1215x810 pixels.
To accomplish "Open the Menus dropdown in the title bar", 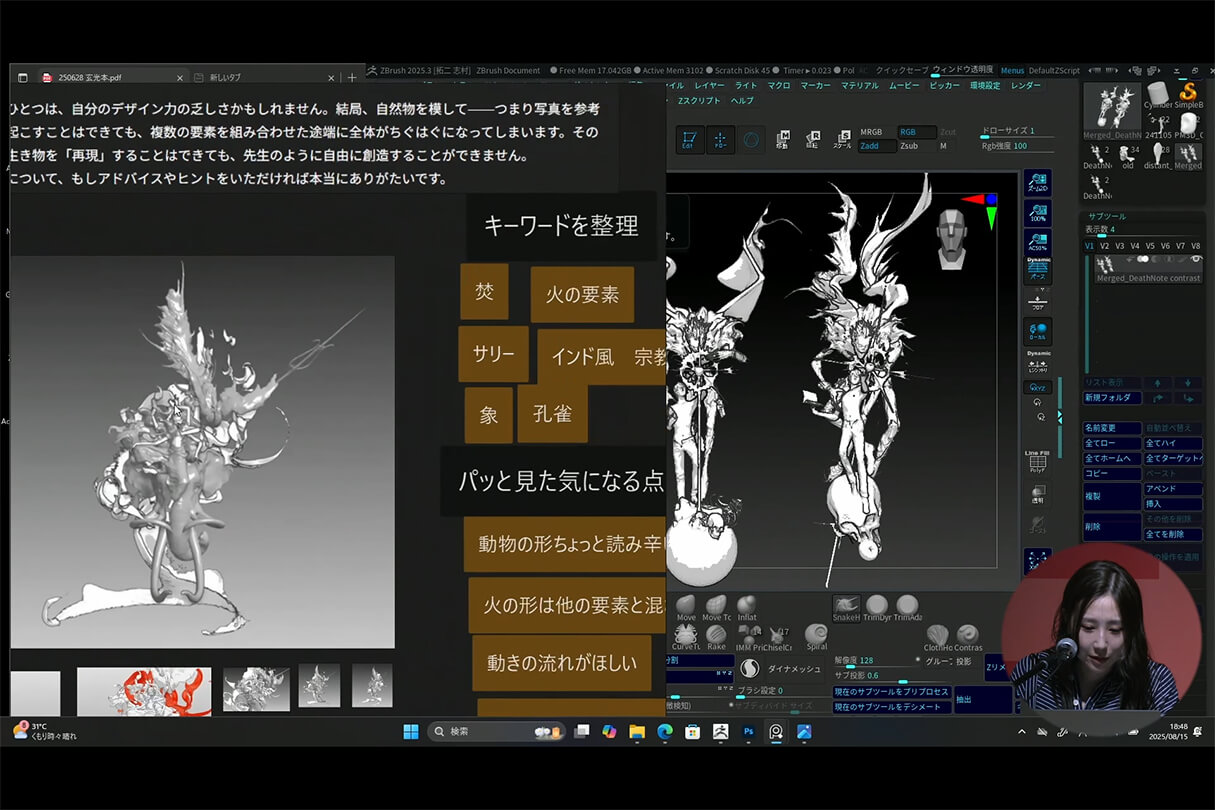I will pos(1011,70).
